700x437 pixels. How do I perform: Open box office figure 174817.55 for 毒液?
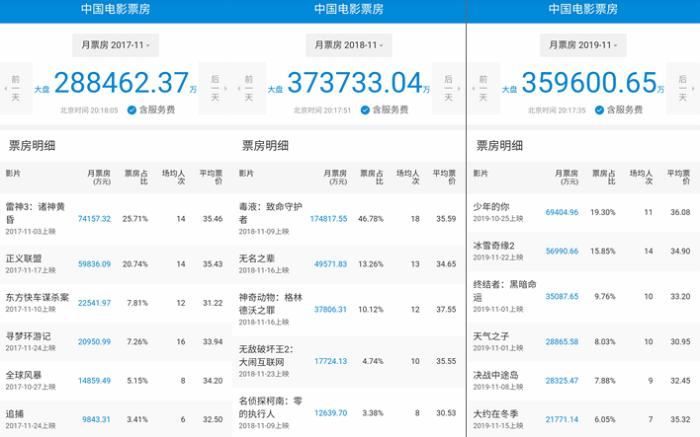pyautogui.click(x=328, y=218)
